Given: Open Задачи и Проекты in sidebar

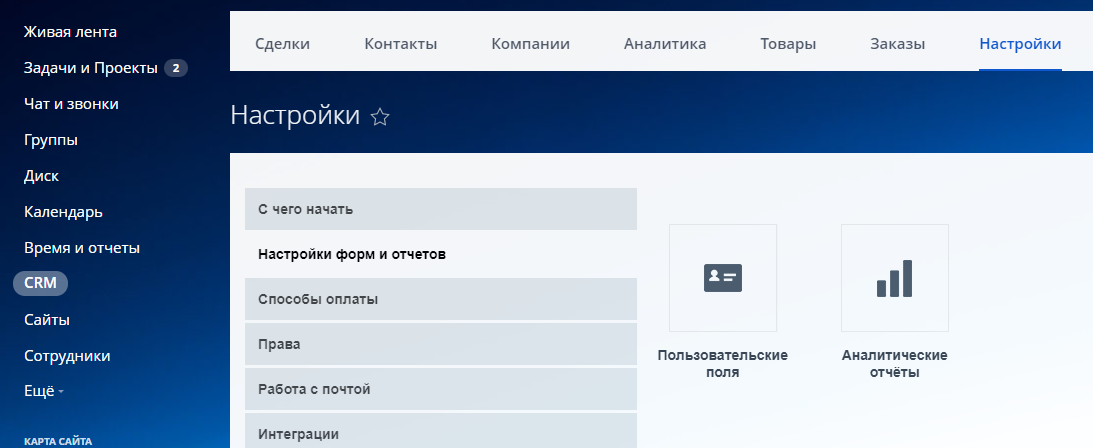Looking at the screenshot, I should [x=91, y=68].
